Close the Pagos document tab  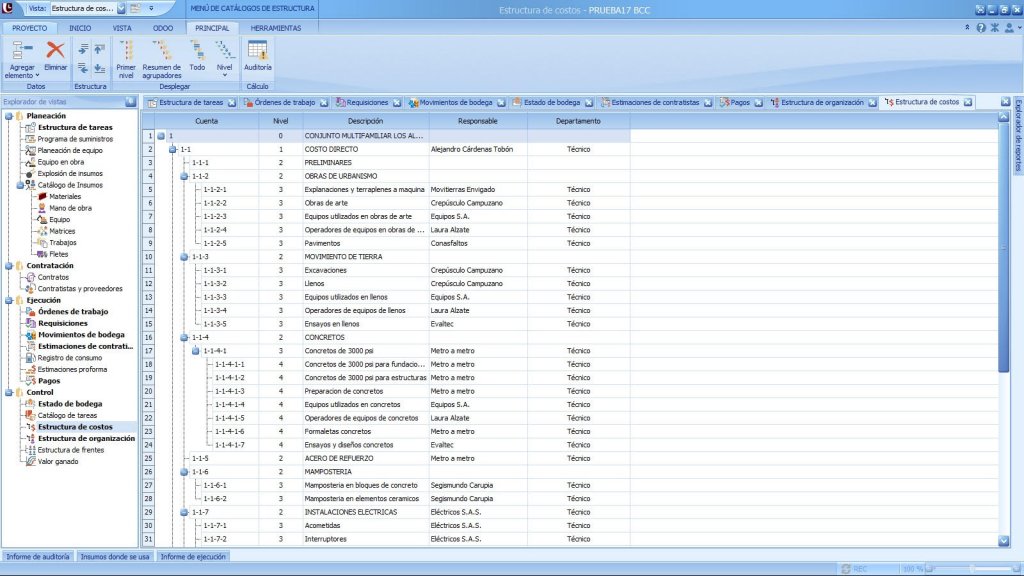click(760, 102)
